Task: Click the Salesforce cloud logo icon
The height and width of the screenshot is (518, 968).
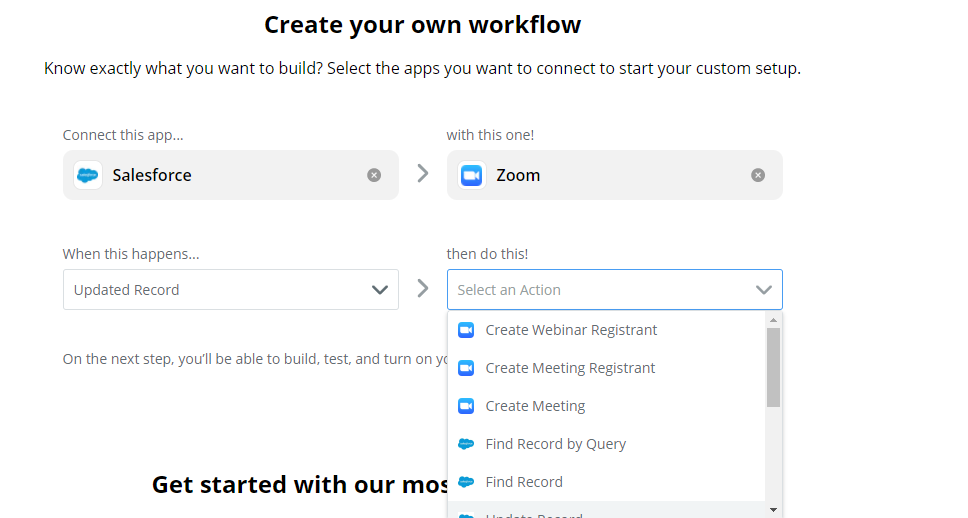Action: [88, 175]
